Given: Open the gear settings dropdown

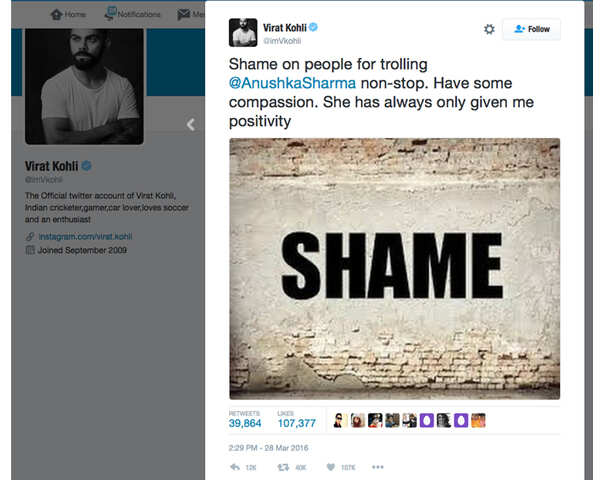Looking at the screenshot, I should pyautogui.click(x=489, y=29).
